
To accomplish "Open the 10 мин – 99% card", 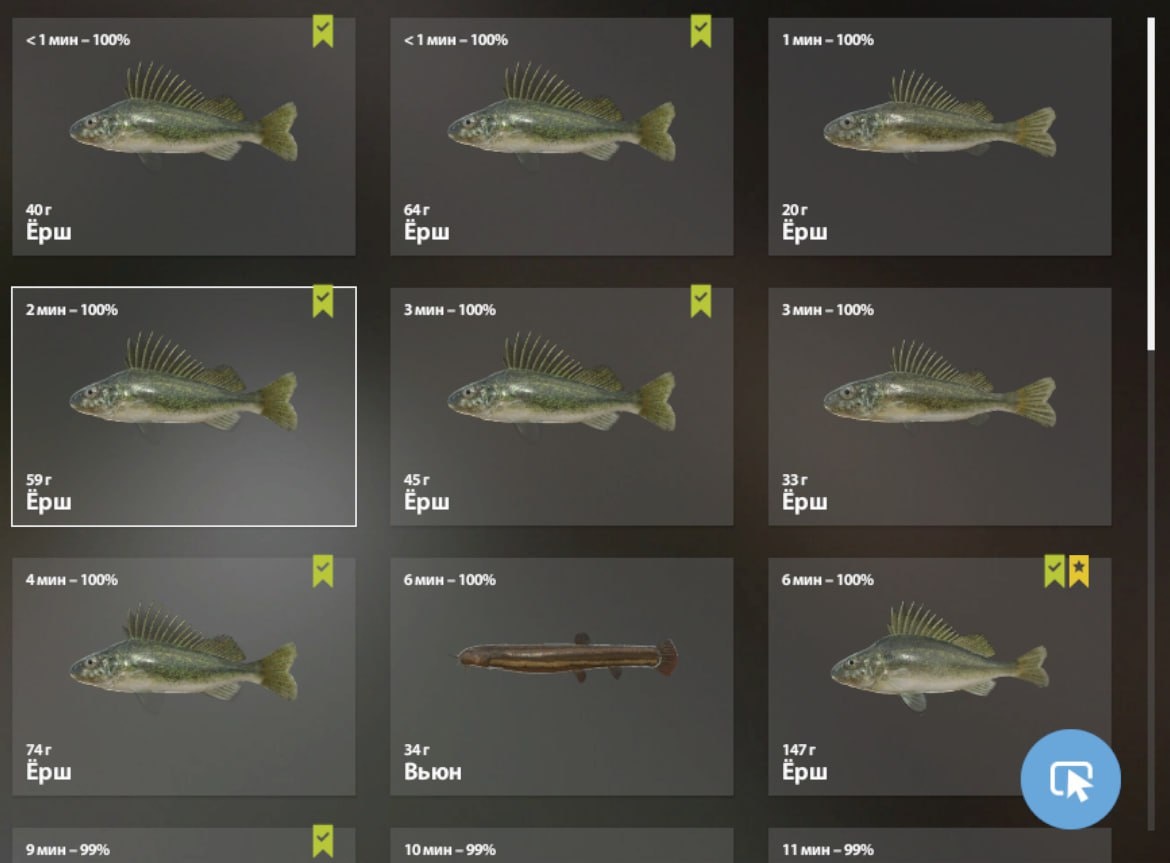I will pos(561,845).
